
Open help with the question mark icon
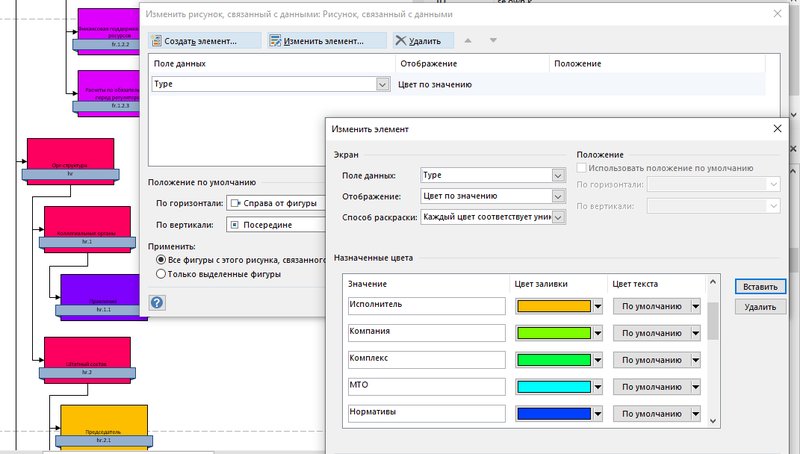[157, 302]
